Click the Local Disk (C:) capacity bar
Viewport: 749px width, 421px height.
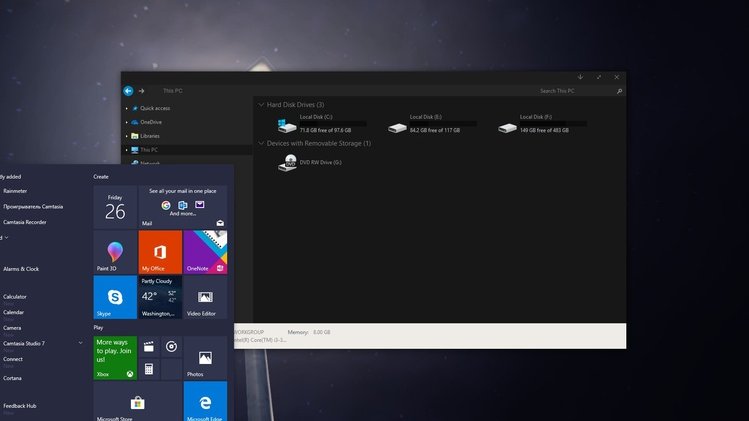point(333,124)
